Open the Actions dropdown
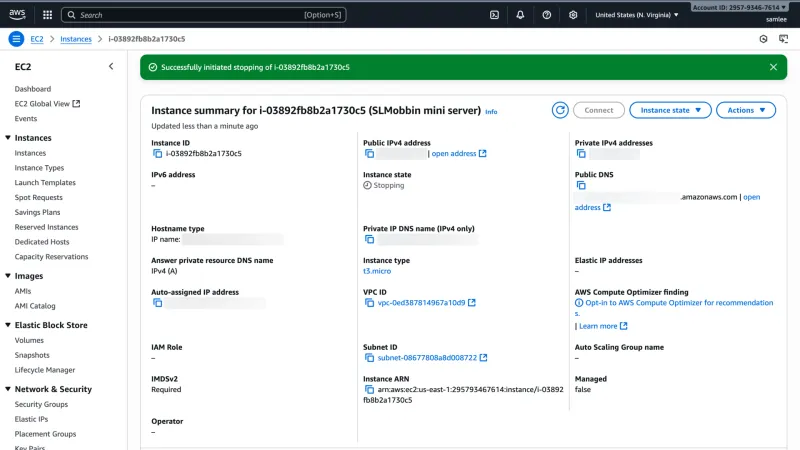The height and width of the screenshot is (450, 800). tap(746, 110)
